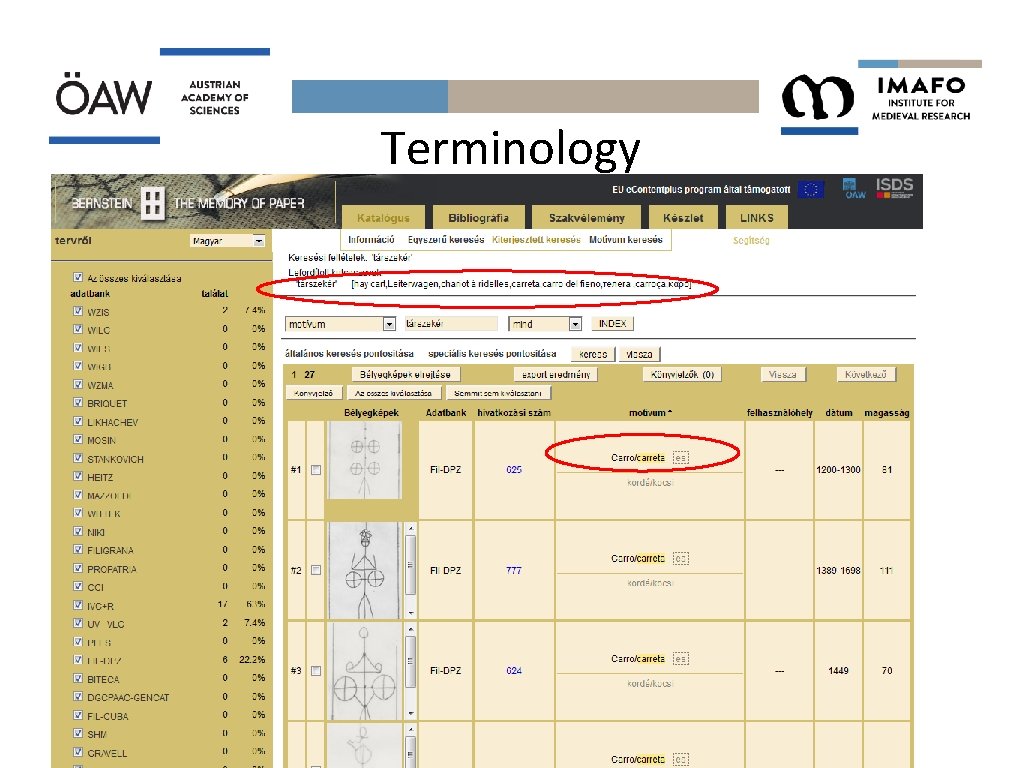Open the Katalógus tab
Viewport: 1024px width, 768px height.
coord(383,217)
